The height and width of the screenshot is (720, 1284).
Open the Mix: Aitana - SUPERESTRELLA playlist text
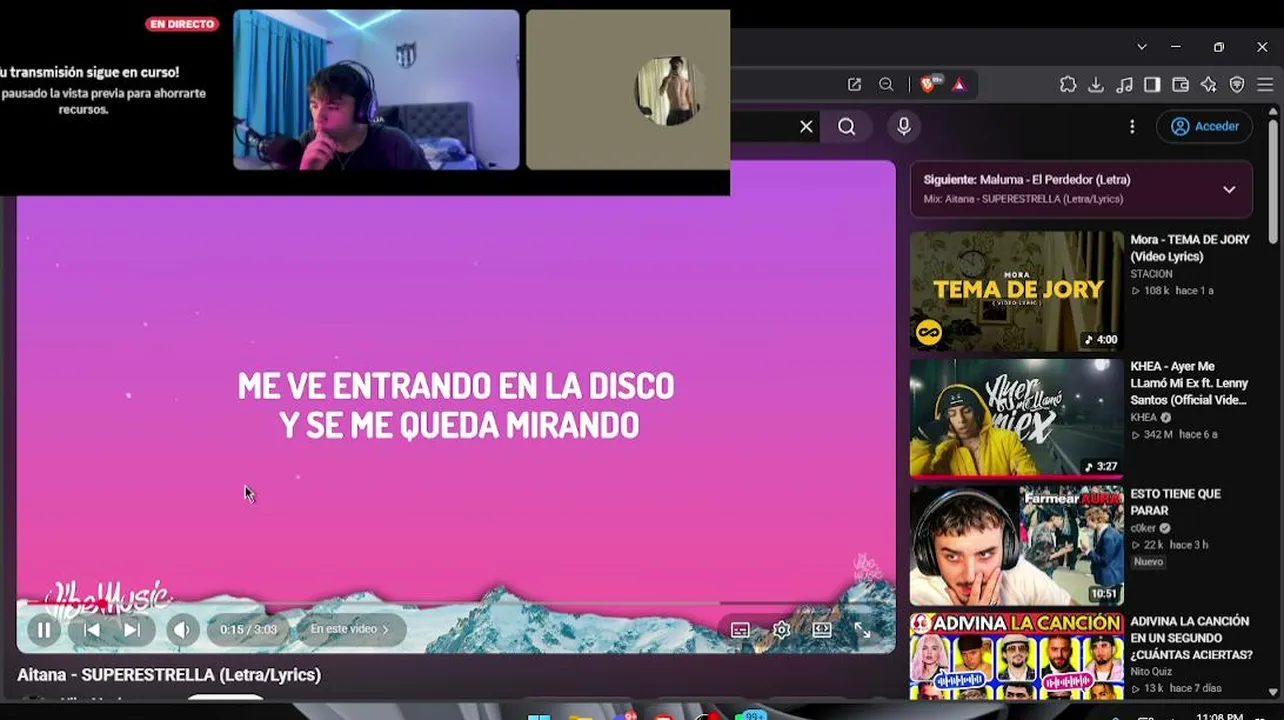[1023, 199]
